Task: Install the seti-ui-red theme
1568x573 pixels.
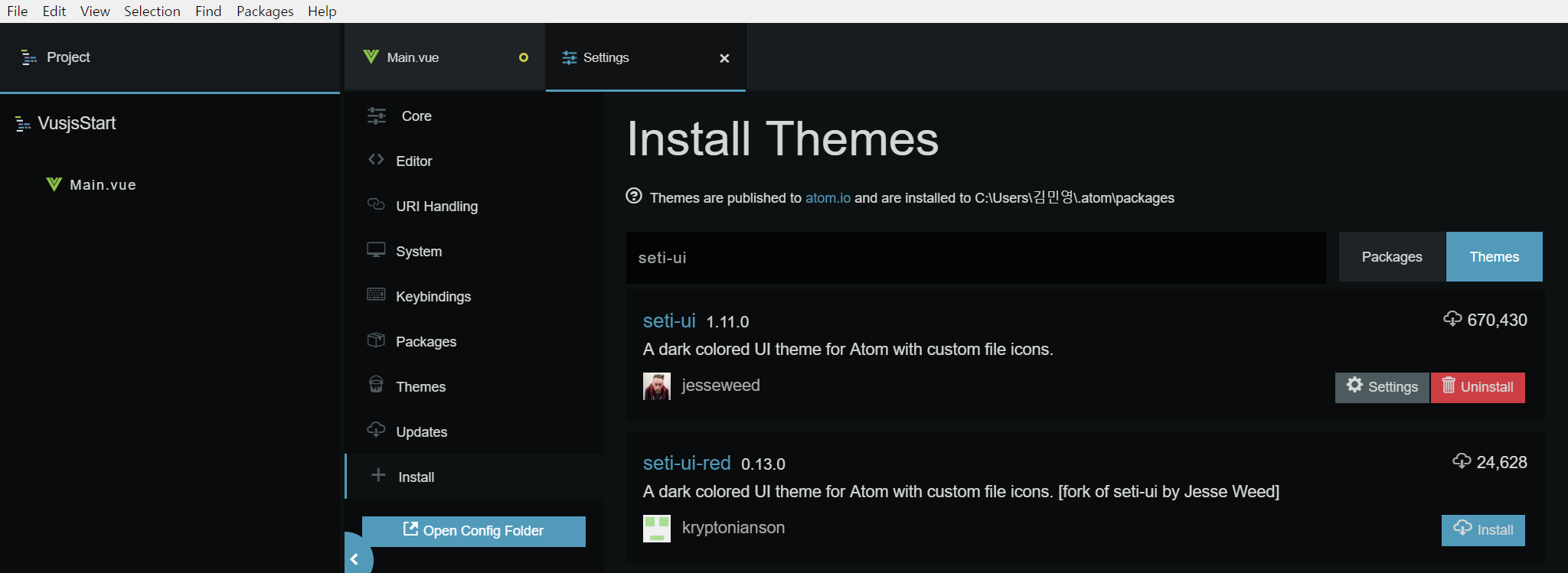Action: pos(1483,530)
